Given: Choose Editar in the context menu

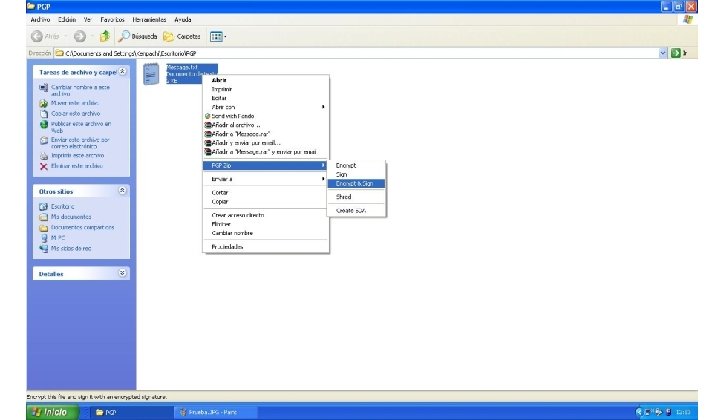Looking at the screenshot, I should [266, 98].
